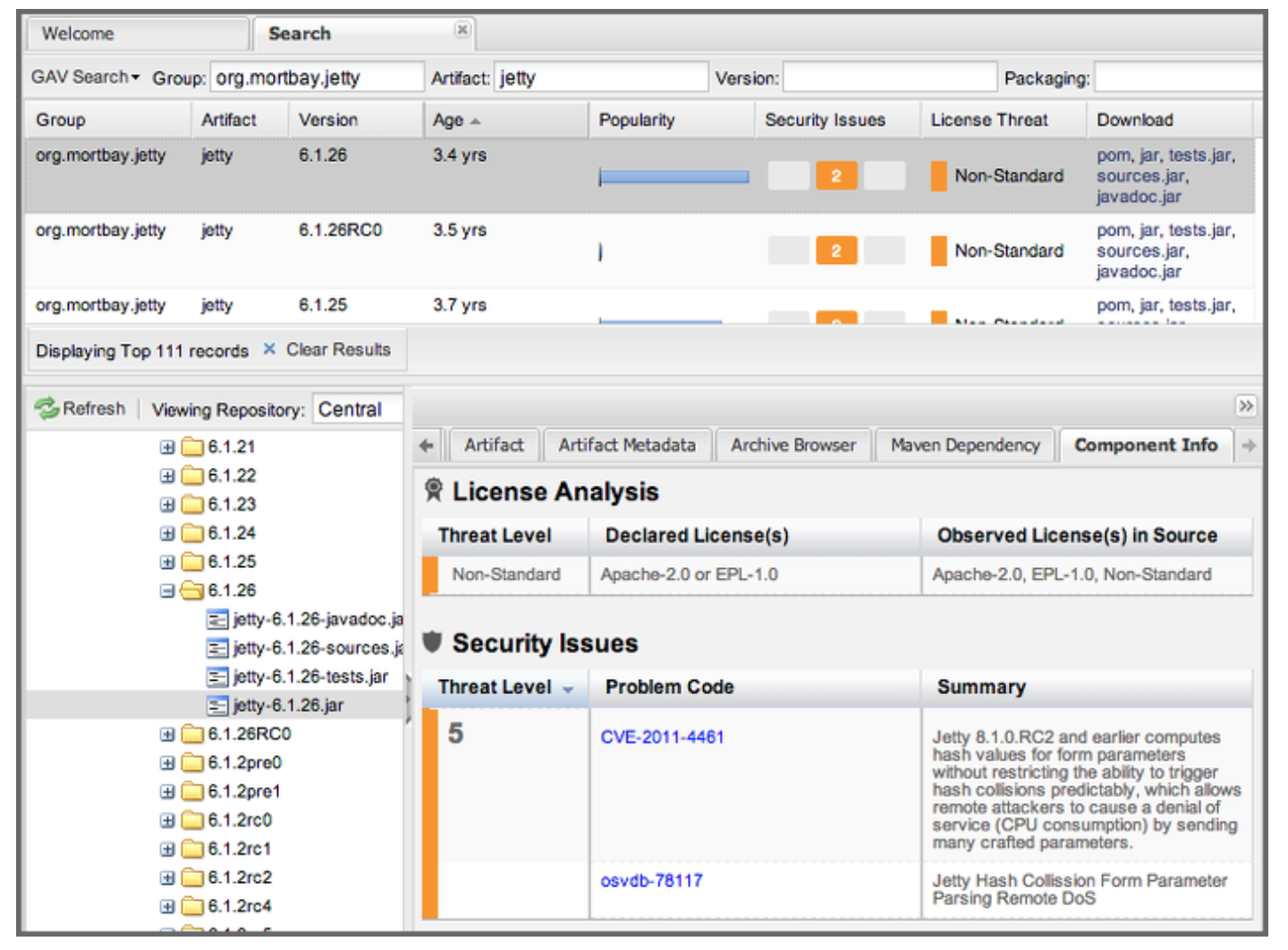Image resolution: width=1288 pixels, height=950 pixels.
Task: Open the GAV Search dropdown
Action: tap(85, 78)
